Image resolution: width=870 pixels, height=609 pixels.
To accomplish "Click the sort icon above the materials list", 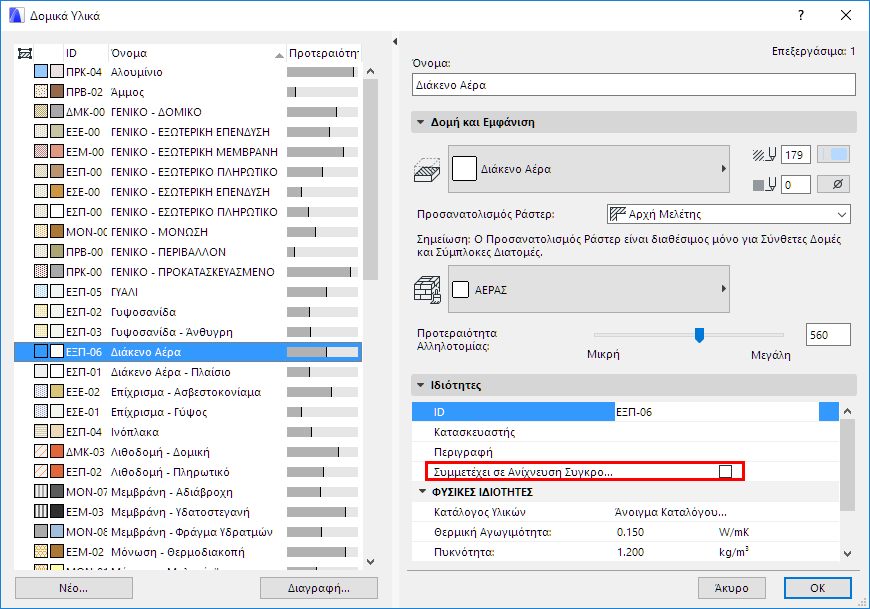I will (25, 53).
